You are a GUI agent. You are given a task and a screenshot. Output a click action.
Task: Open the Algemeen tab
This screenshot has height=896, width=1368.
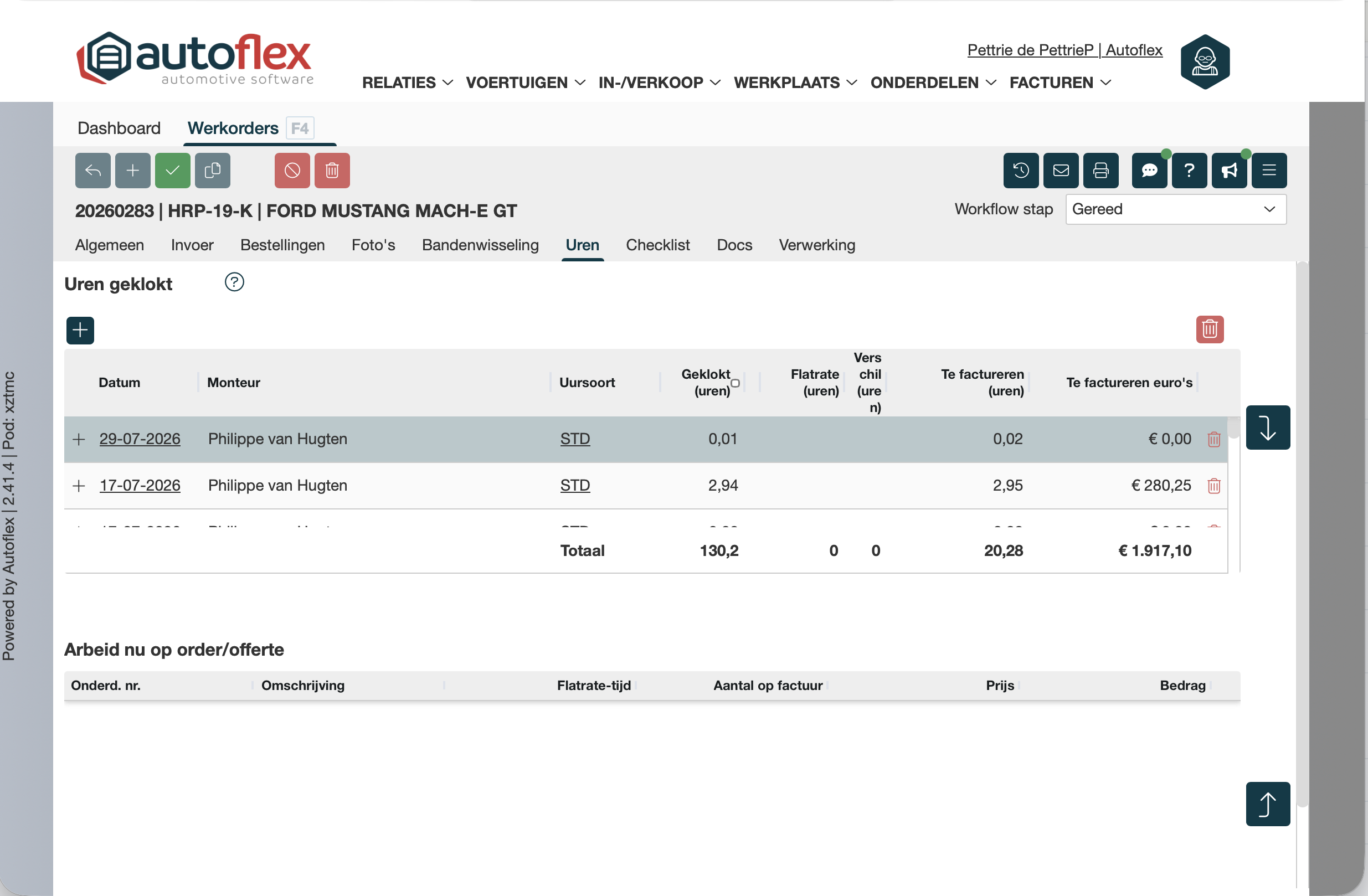pos(109,245)
